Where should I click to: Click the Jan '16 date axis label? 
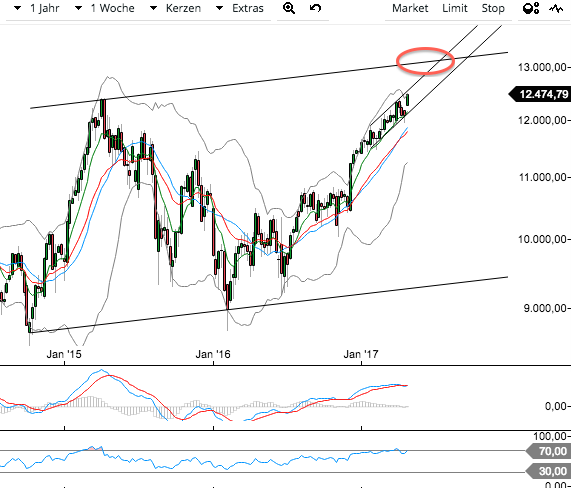pos(213,354)
